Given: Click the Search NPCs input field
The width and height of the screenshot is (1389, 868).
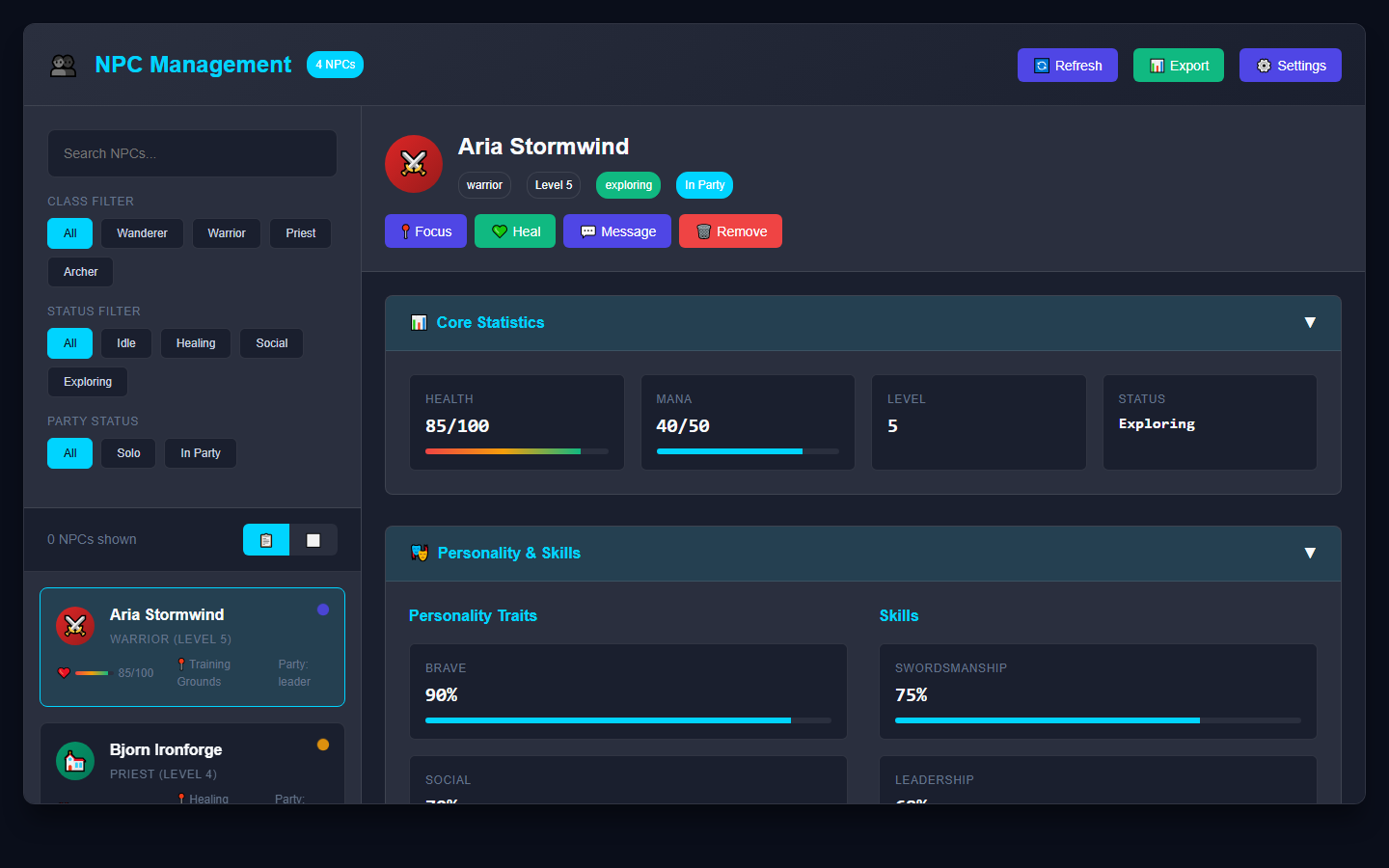Looking at the screenshot, I should tap(192, 153).
